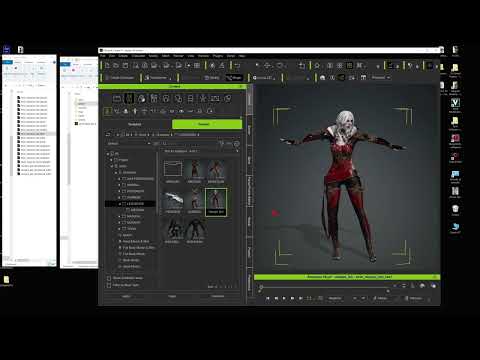Choose the Select arrow tool above viewport
Image resolution: width=480 pixels, height=360 pixels.
coord(257,65)
